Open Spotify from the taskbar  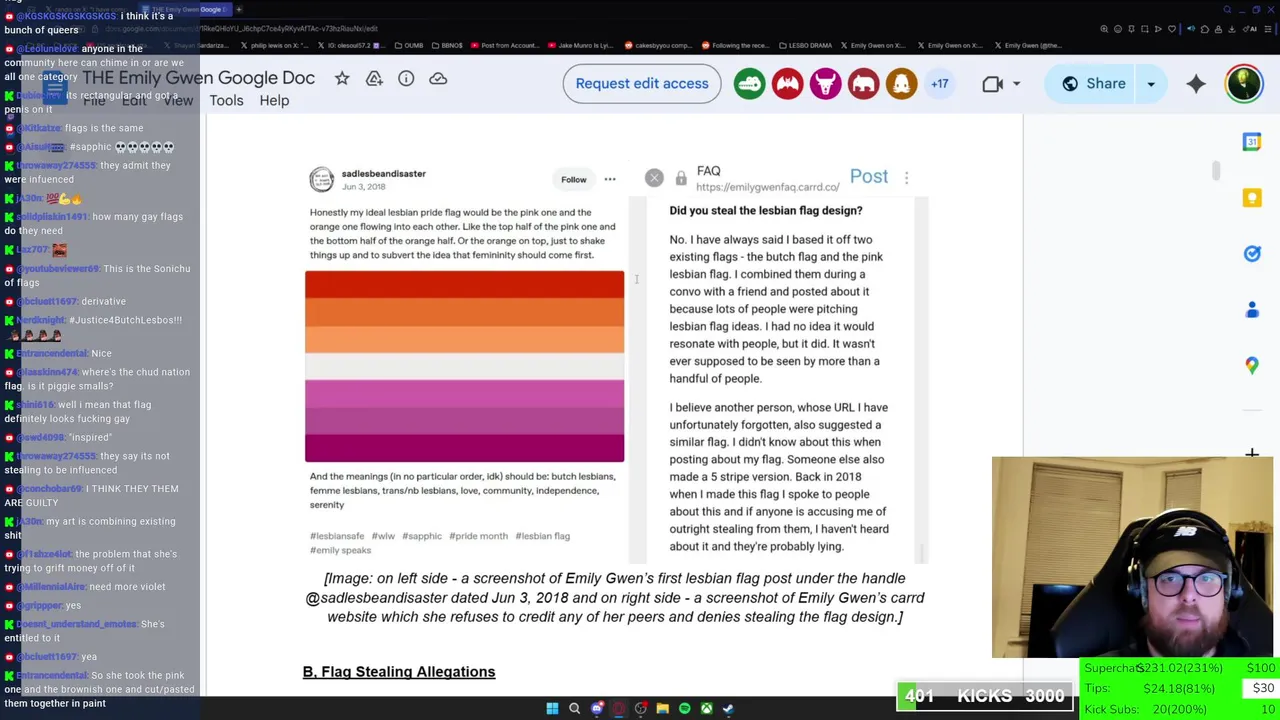click(684, 708)
